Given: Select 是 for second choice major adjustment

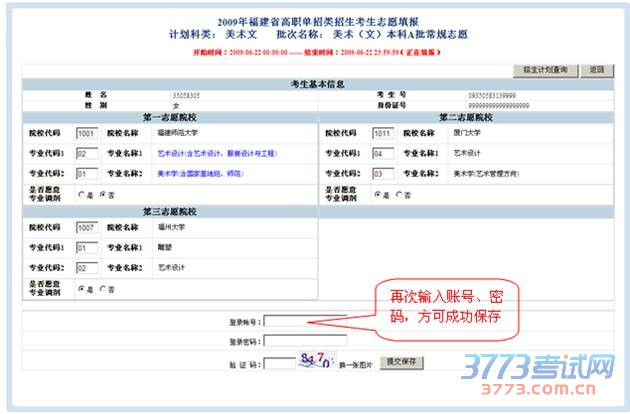Looking at the screenshot, I should [375, 195].
